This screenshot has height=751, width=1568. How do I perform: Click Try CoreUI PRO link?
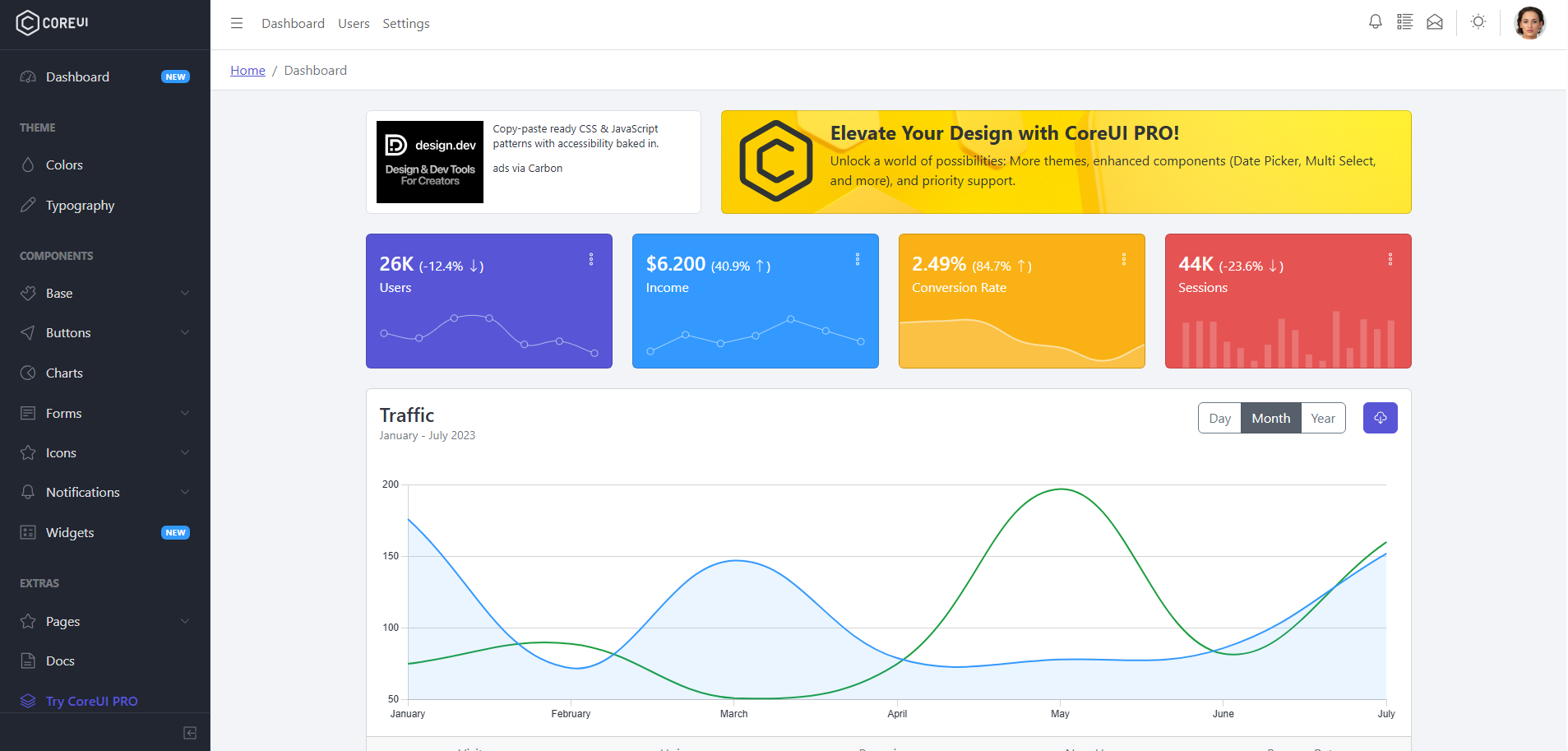(92, 701)
